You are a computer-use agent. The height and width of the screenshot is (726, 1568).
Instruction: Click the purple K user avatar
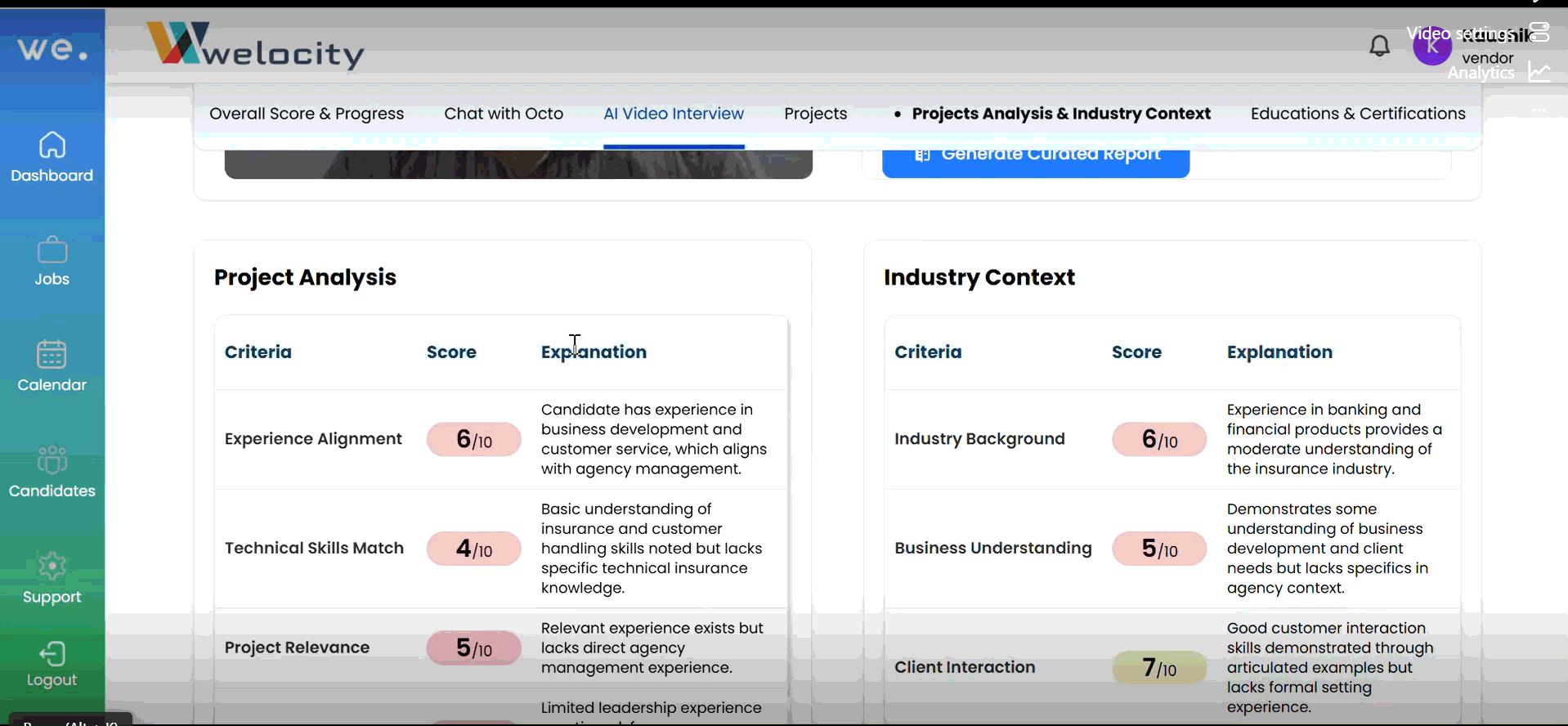click(x=1431, y=47)
